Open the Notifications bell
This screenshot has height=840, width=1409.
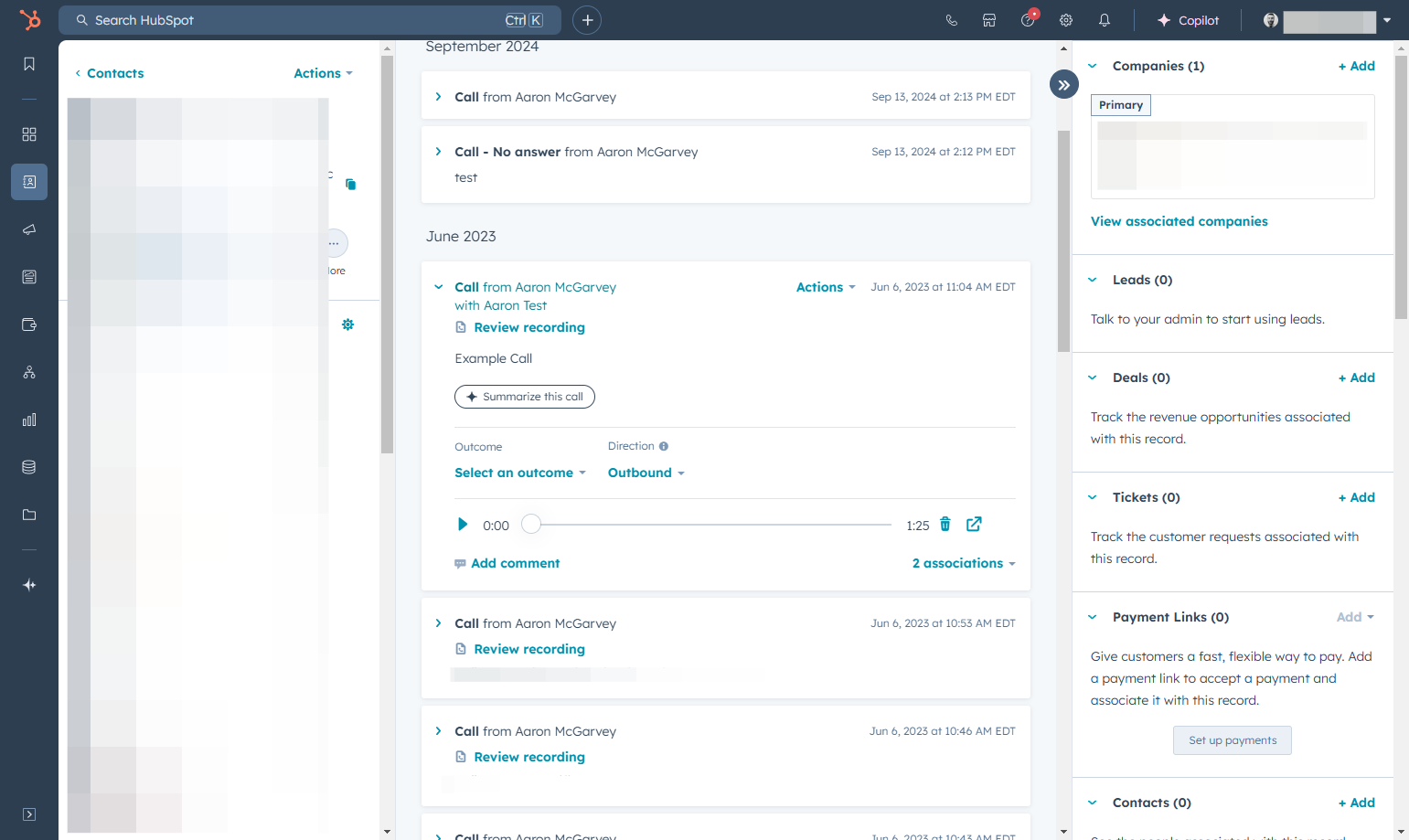pyautogui.click(x=1105, y=20)
